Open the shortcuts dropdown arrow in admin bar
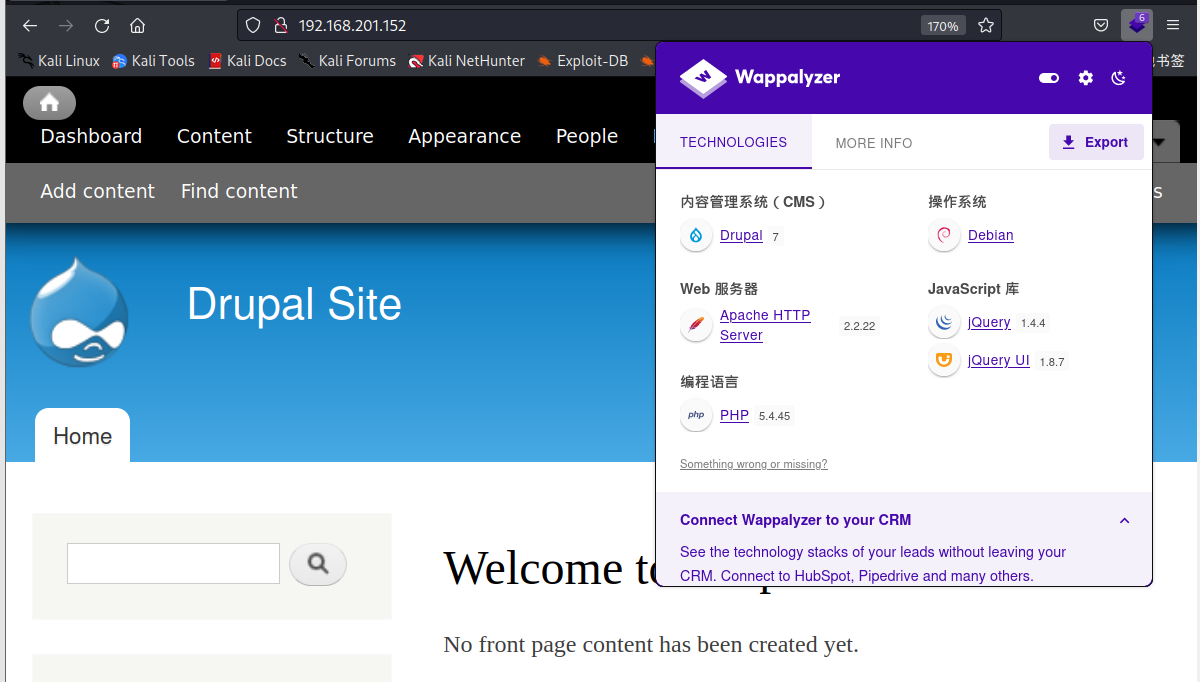The image size is (1200, 682). (1159, 142)
